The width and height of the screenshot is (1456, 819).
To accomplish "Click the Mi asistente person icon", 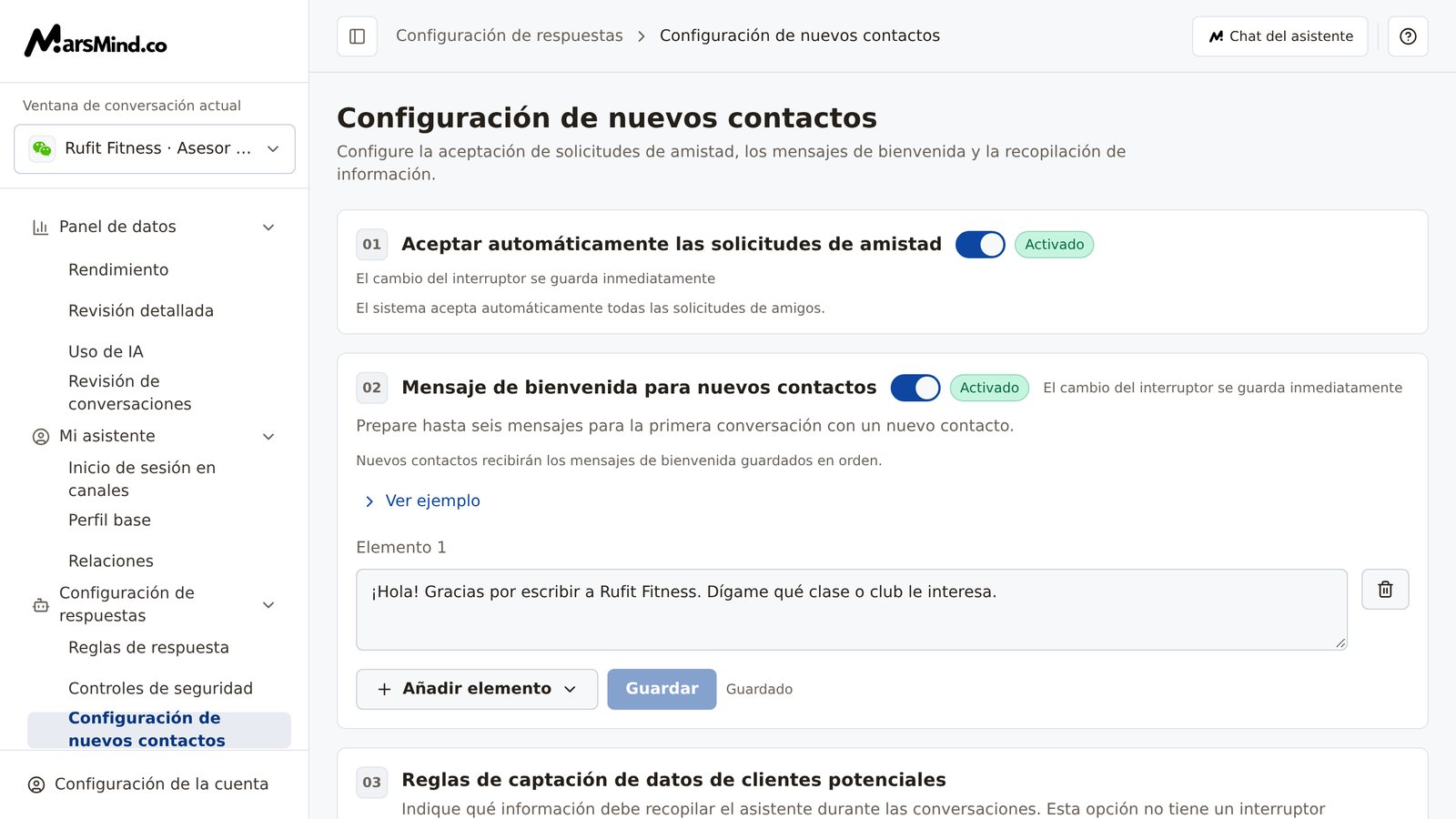I will 40,437.
